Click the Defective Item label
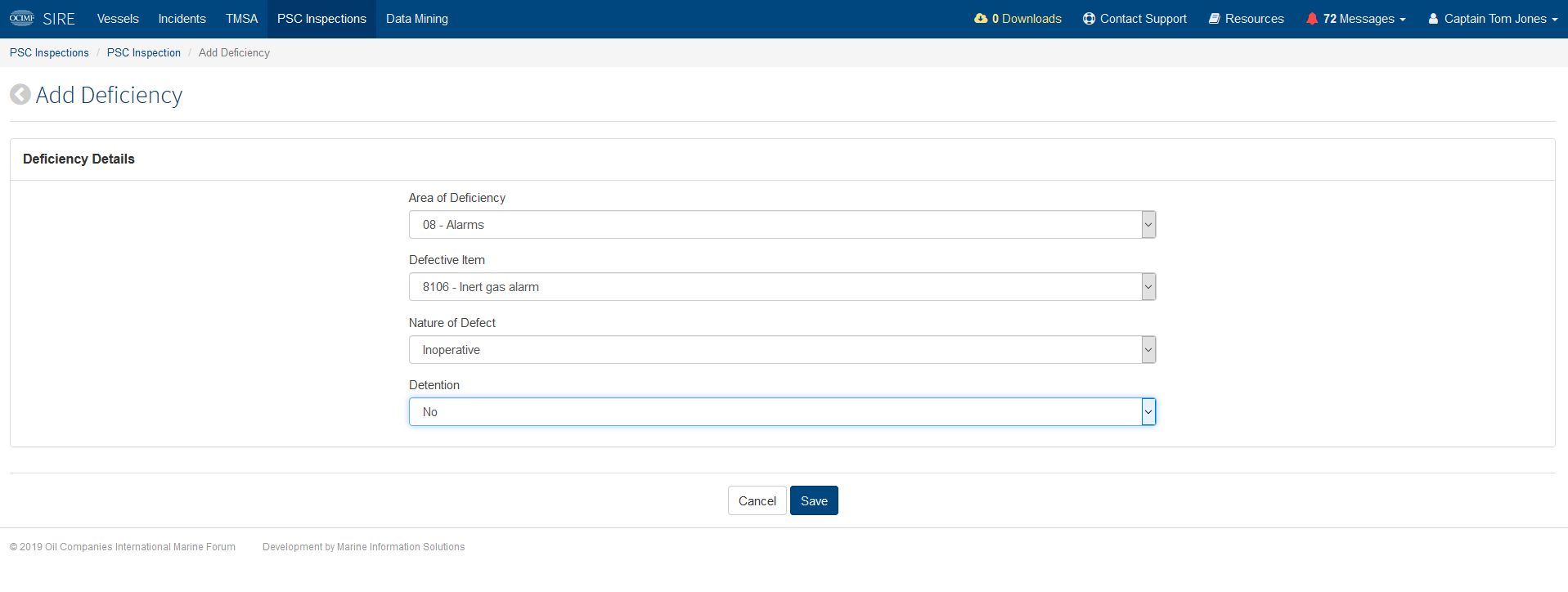1568x592 pixels. coord(447,260)
